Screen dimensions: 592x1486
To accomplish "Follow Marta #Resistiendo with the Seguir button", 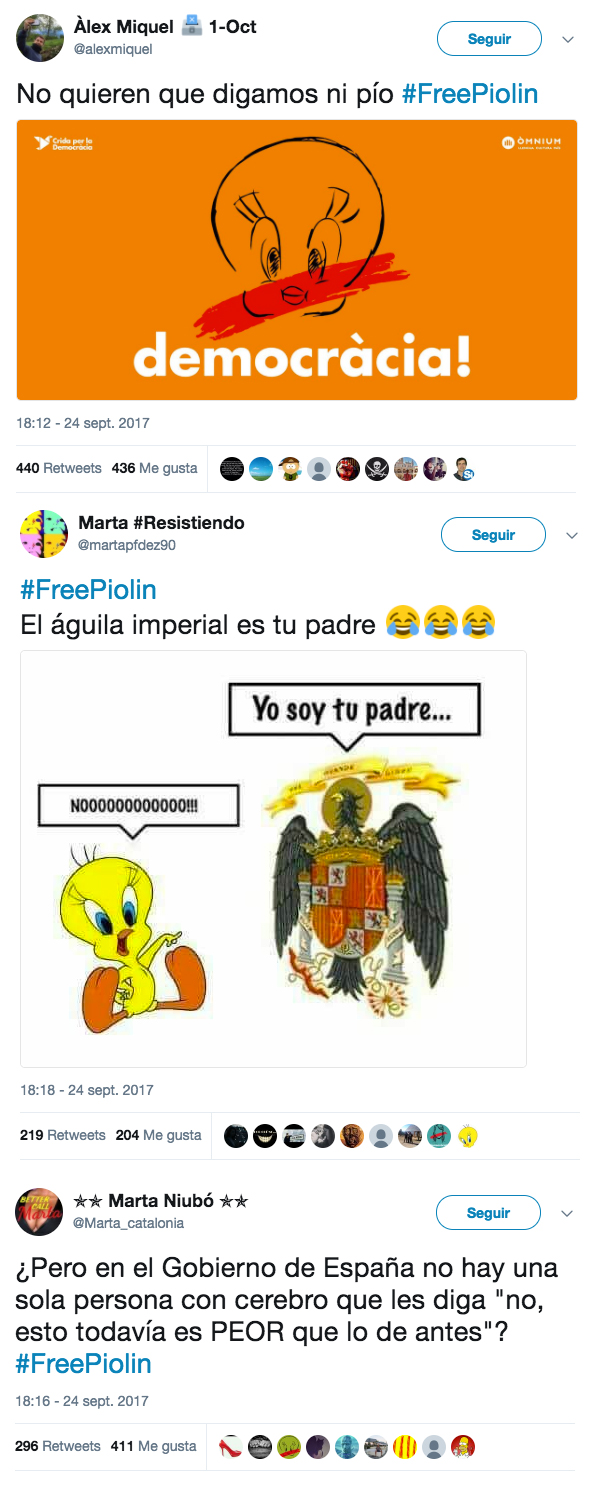I will click(x=493, y=535).
